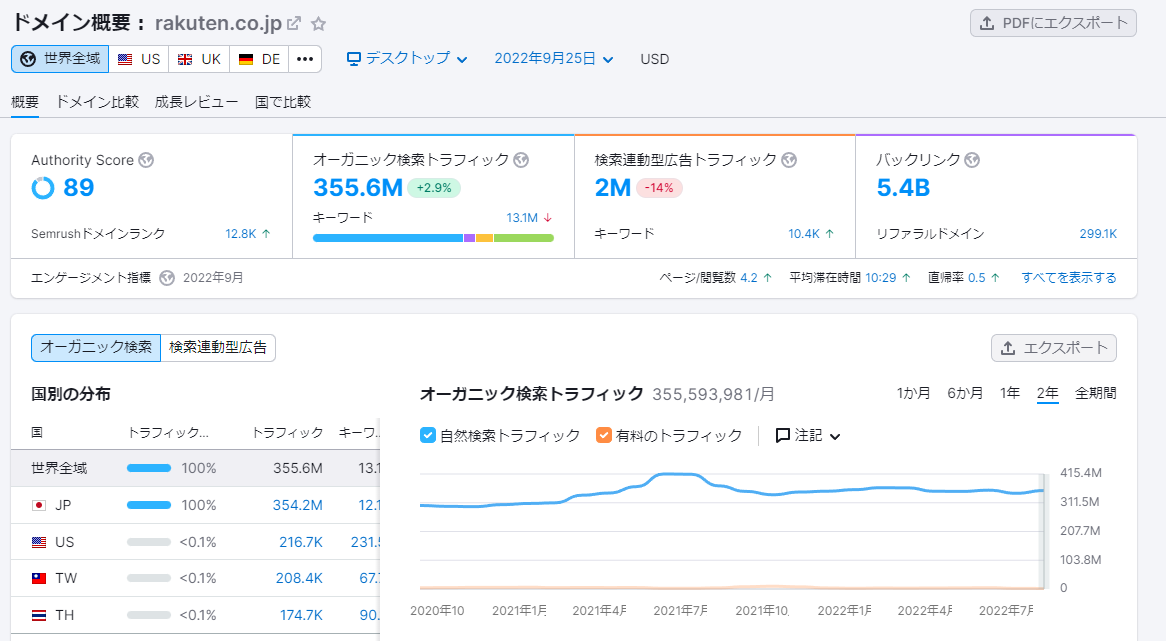Click the info icon beside オーガニック検索トラフィック
1166x641 pixels.
521,160
